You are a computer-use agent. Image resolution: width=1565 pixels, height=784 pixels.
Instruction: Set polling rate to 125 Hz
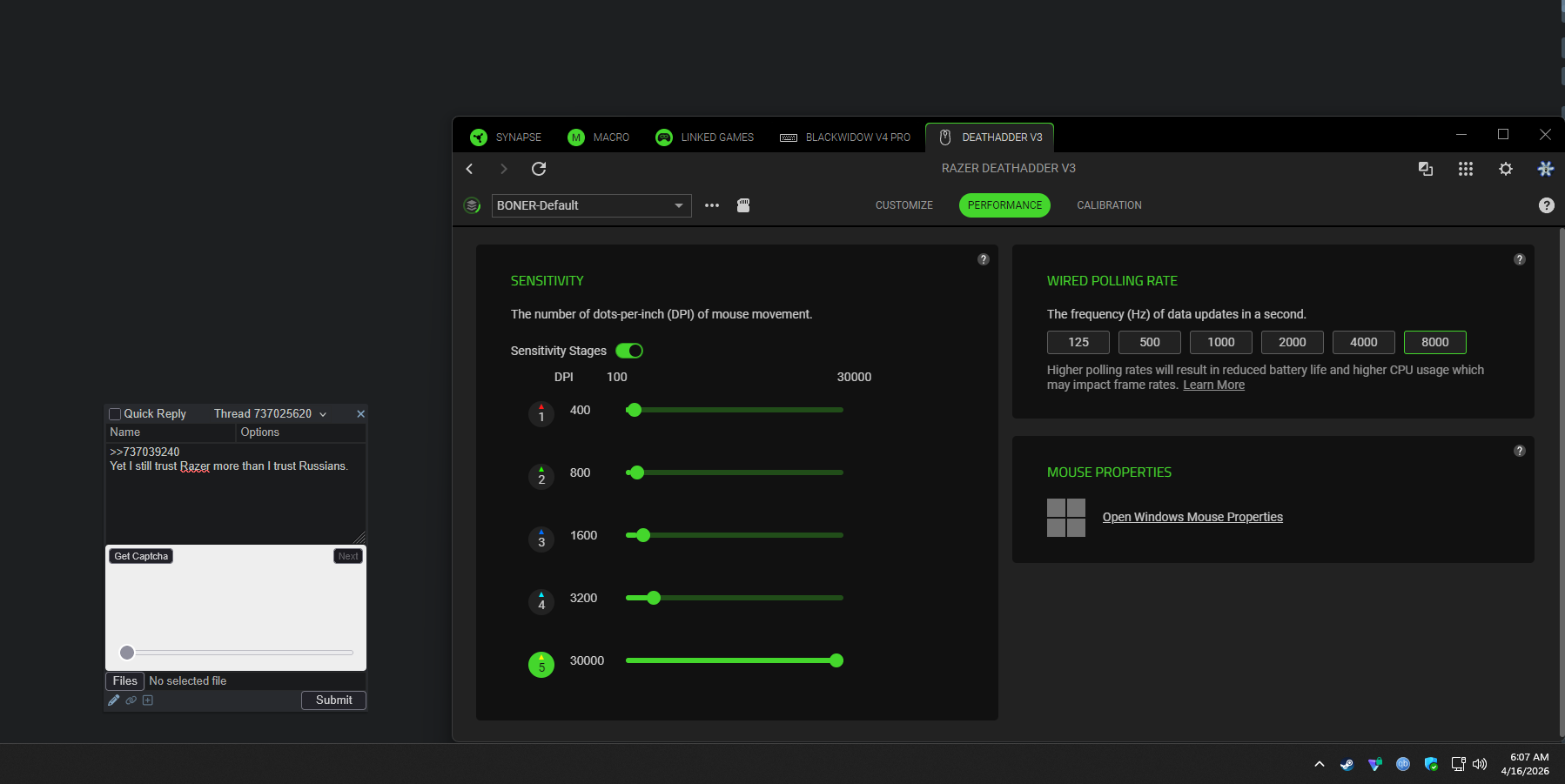1078,342
